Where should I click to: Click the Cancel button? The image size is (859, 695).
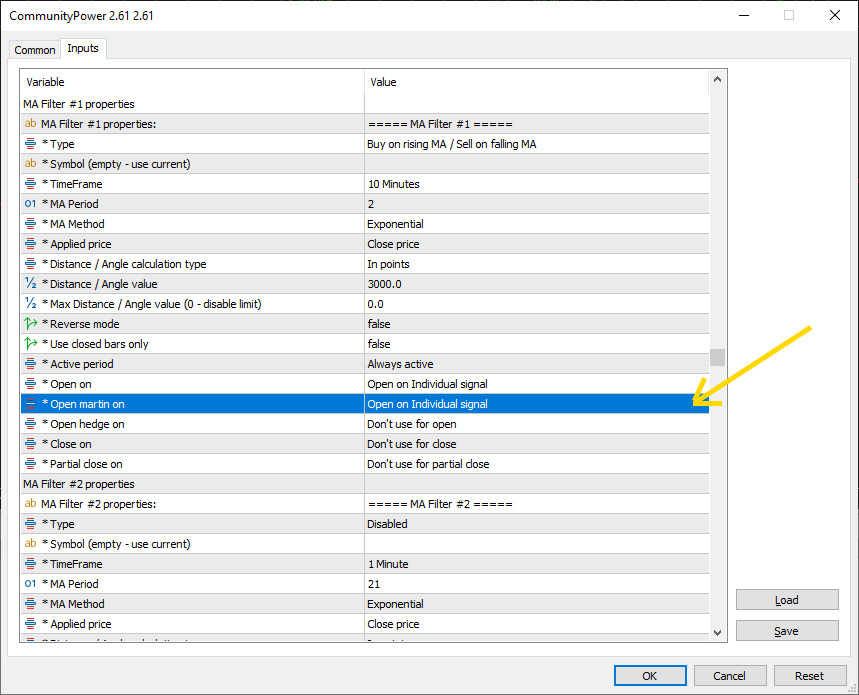point(729,676)
